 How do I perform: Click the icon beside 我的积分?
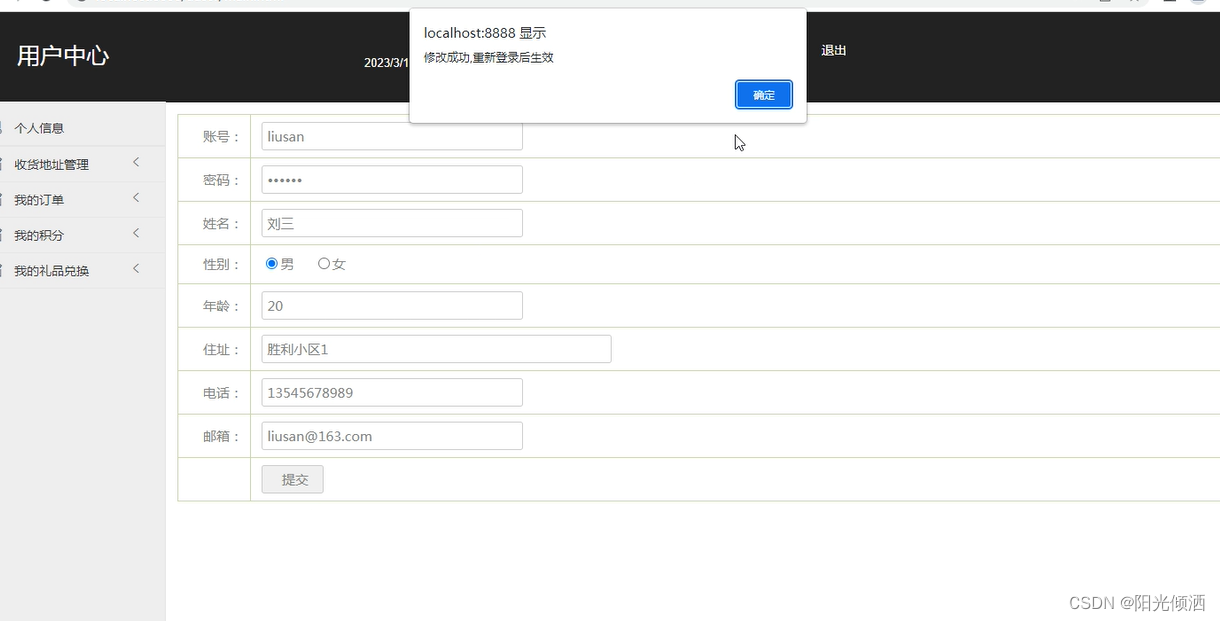point(5,234)
